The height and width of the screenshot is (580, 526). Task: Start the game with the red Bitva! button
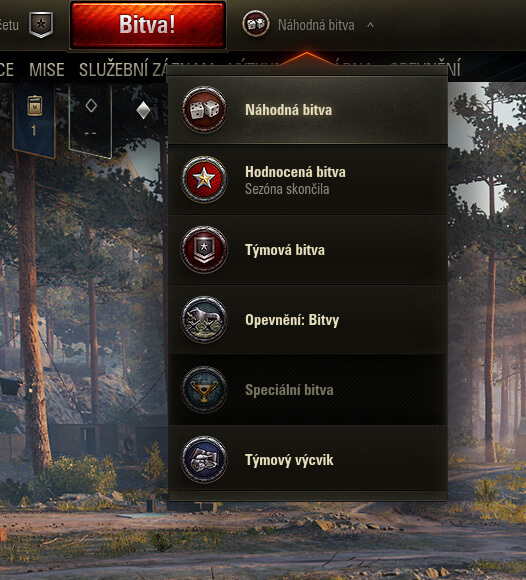tap(148, 25)
